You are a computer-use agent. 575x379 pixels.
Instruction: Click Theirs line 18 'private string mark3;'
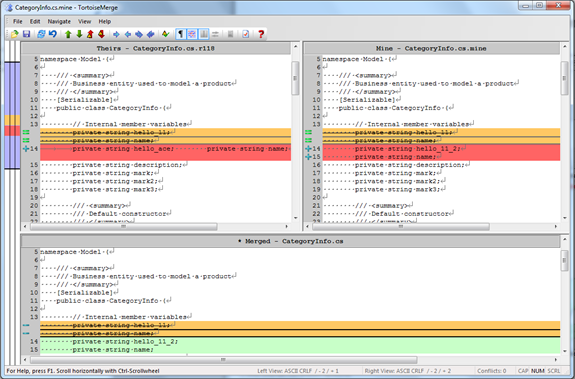pyautogui.click(x=115, y=189)
